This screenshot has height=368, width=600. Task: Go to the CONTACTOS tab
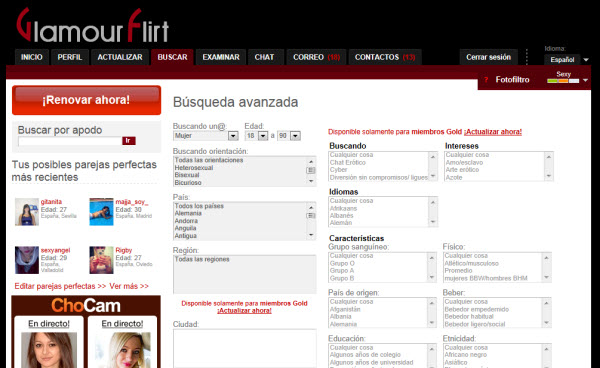tap(385, 57)
